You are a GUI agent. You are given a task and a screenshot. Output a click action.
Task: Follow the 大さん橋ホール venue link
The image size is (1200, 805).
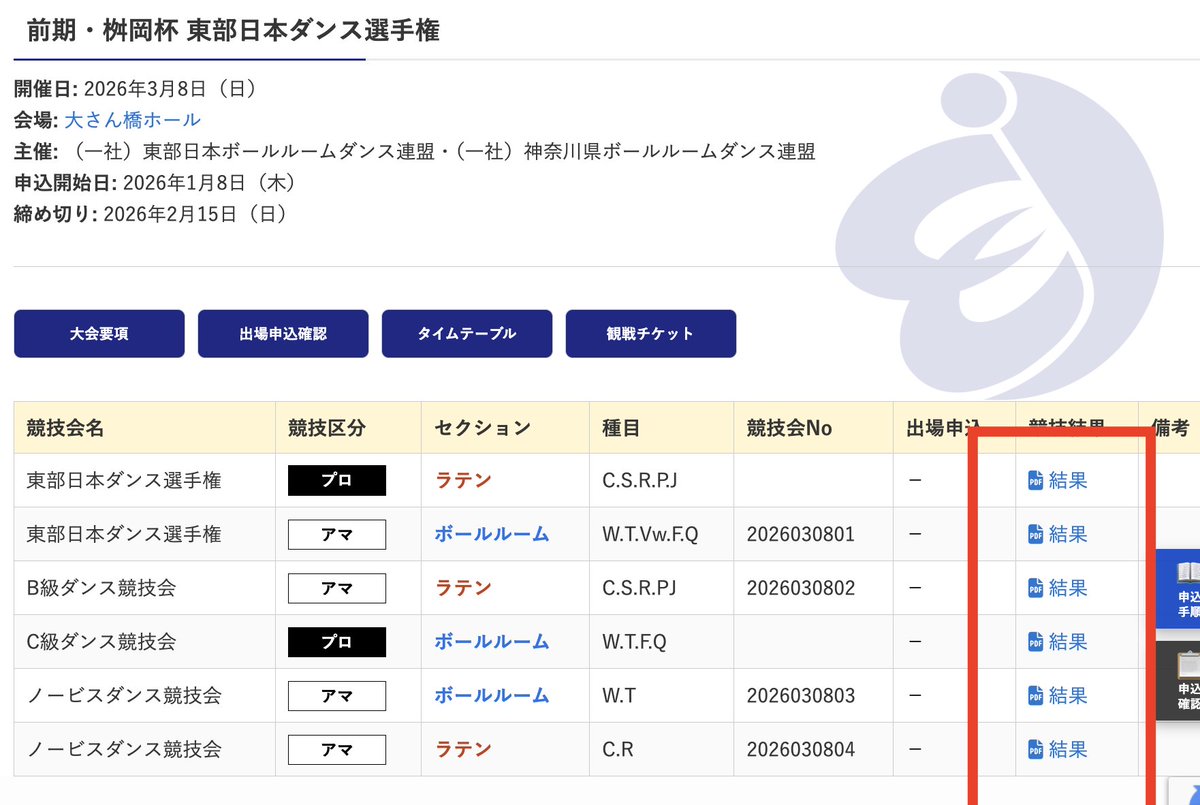click(132, 120)
